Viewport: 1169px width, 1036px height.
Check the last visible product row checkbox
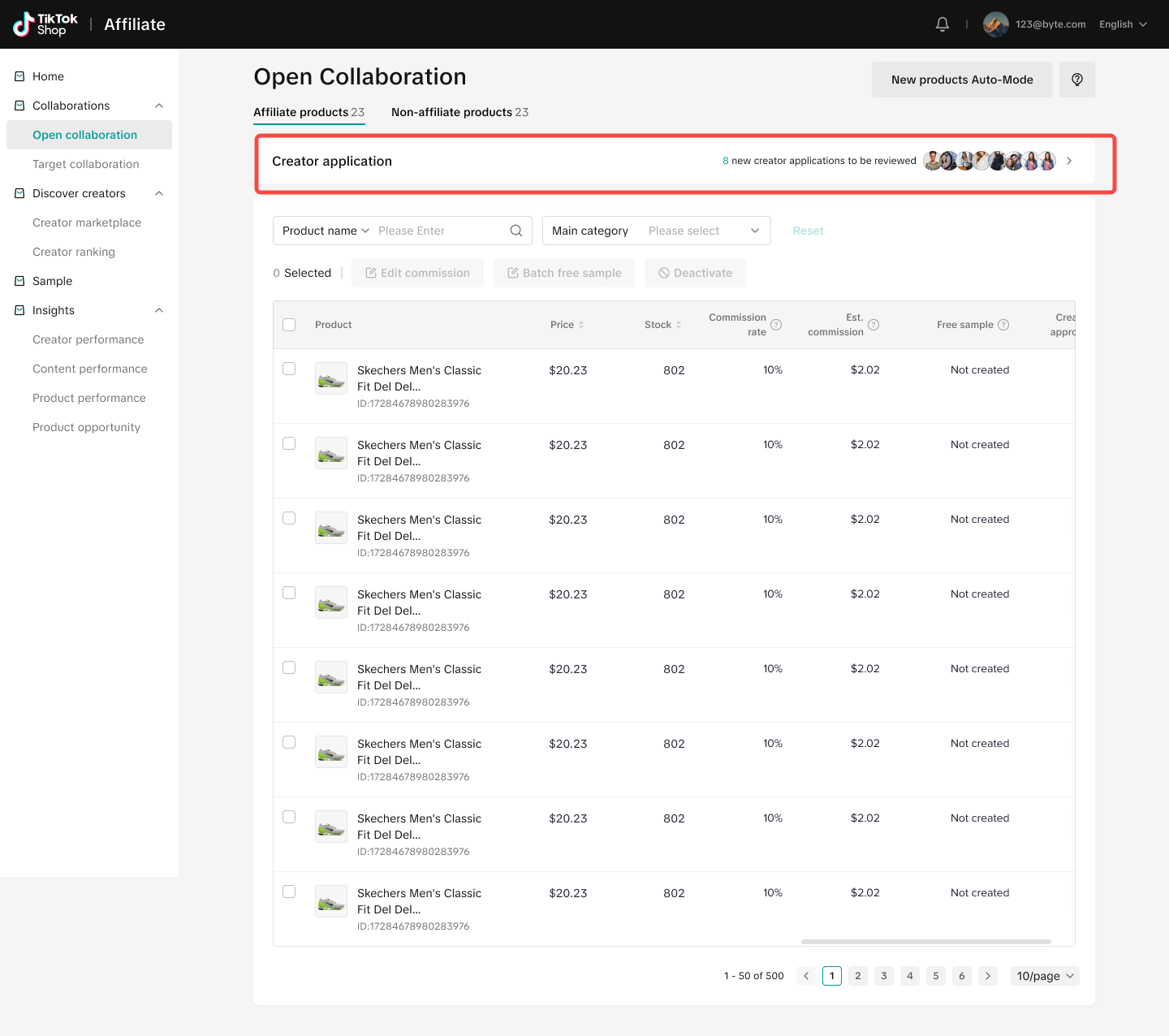click(x=289, y=891)
